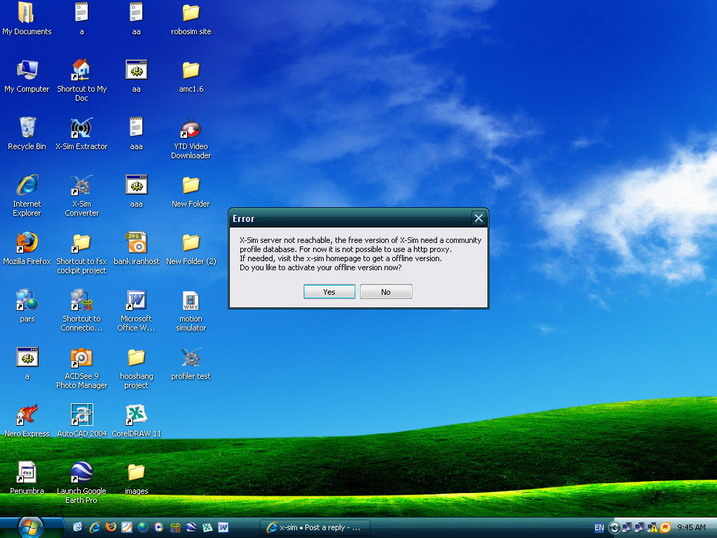Select the X-Sim Extractor desktop icon
The width and height of the screenshot is (717, 538).
[81, 129]
